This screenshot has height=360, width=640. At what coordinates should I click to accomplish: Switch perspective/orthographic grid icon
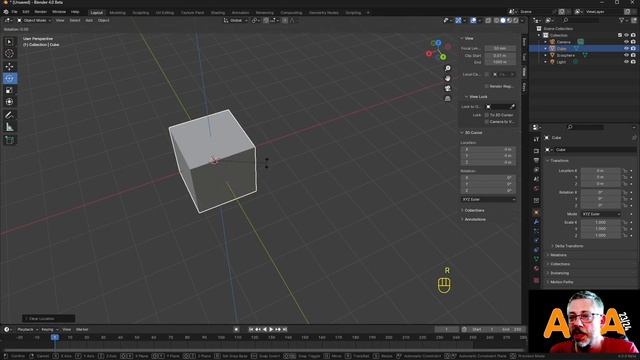coord(448,99)
